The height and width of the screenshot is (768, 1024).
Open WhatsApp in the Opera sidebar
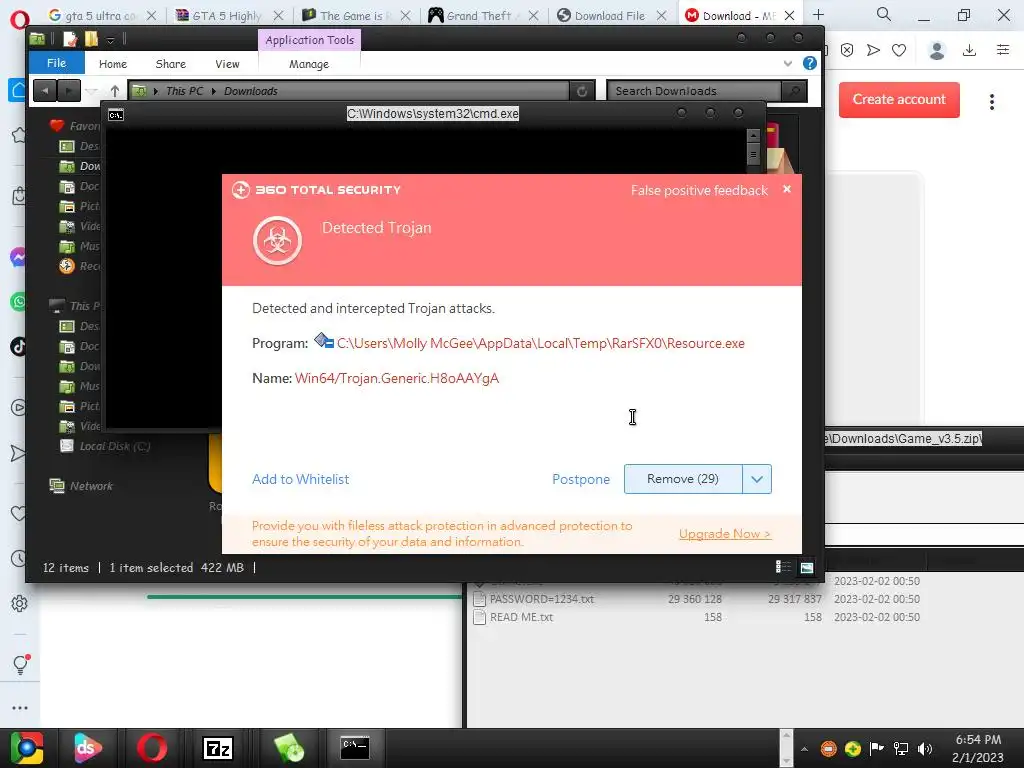pos(19,302)
